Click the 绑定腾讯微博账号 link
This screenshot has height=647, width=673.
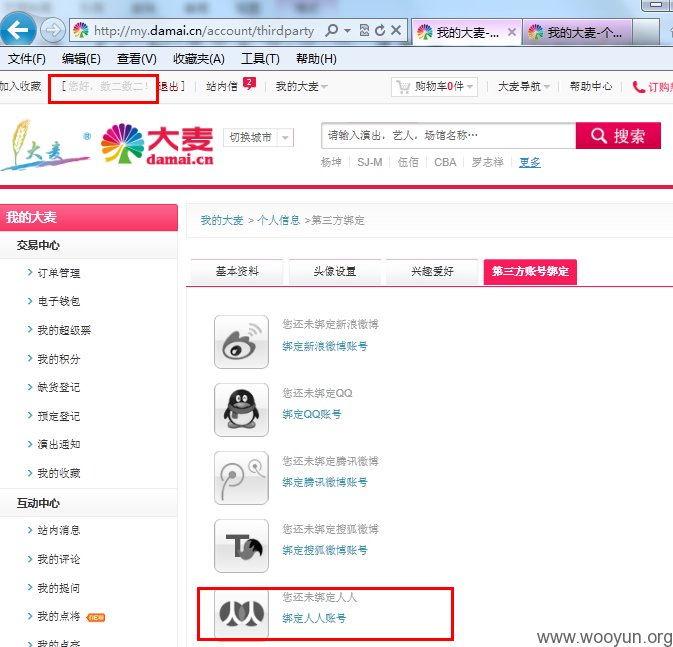pyautogui.click(x=325, y=482)
